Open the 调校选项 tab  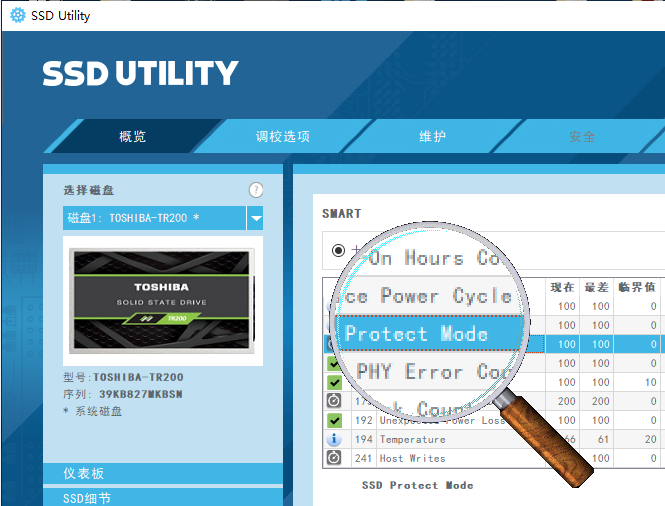click(x=283, y=136)
